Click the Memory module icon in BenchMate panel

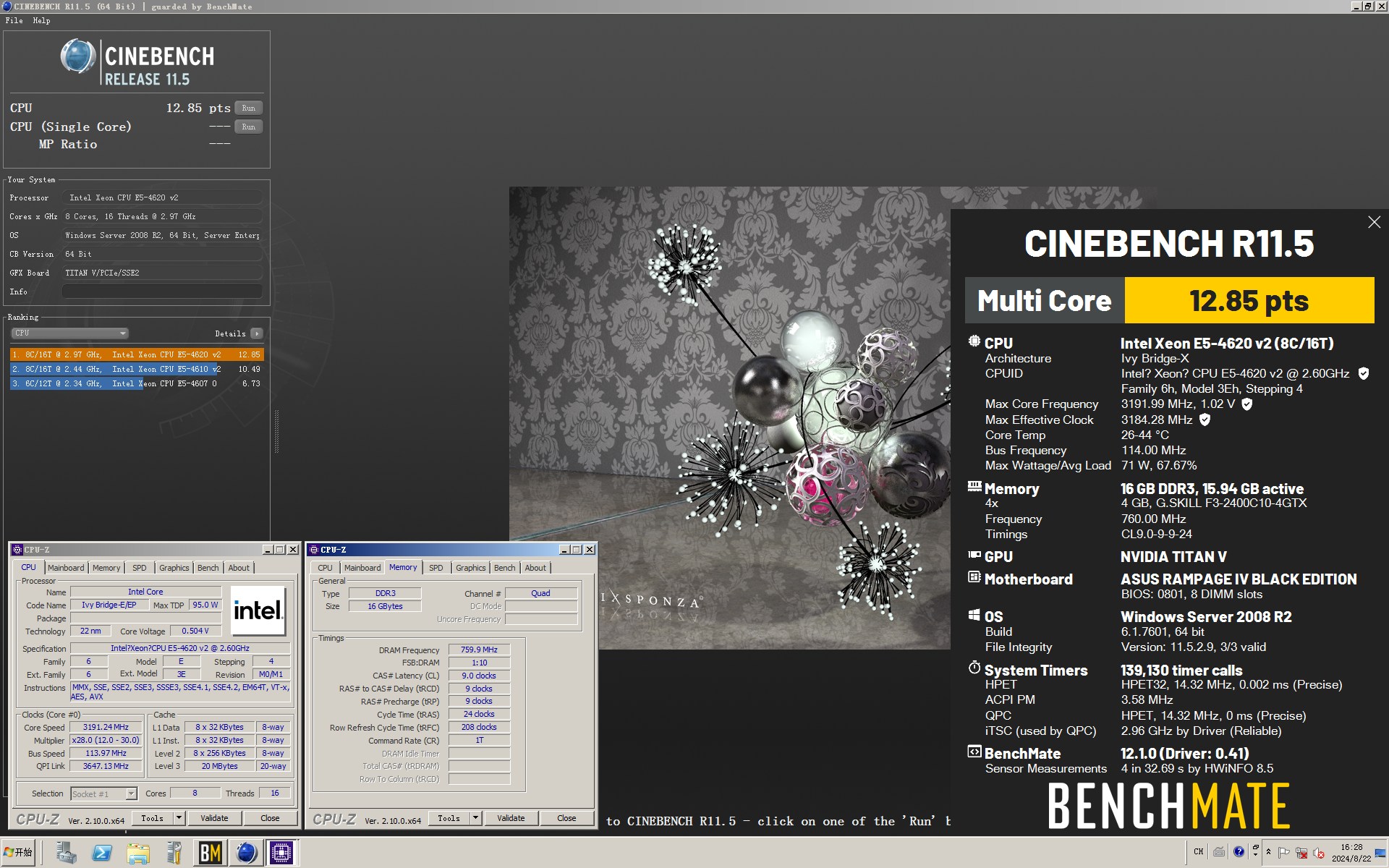coord(974,487)
